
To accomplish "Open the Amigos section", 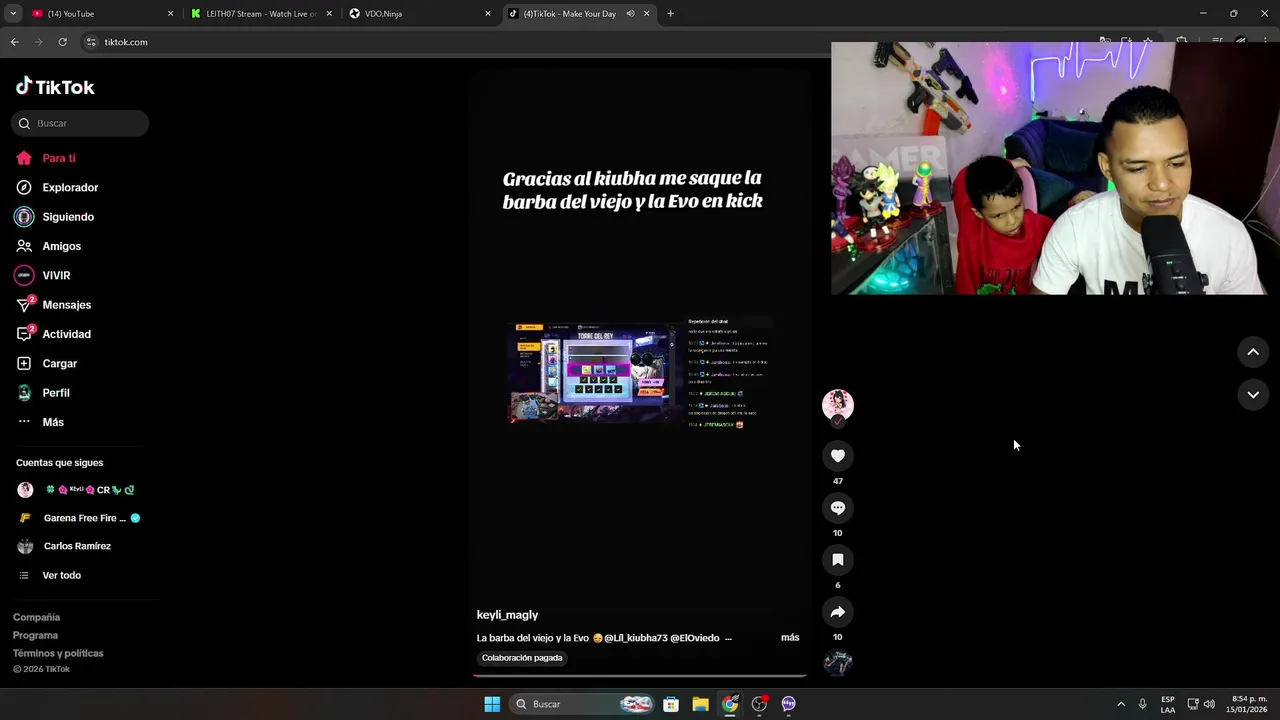I will [49, 246].
